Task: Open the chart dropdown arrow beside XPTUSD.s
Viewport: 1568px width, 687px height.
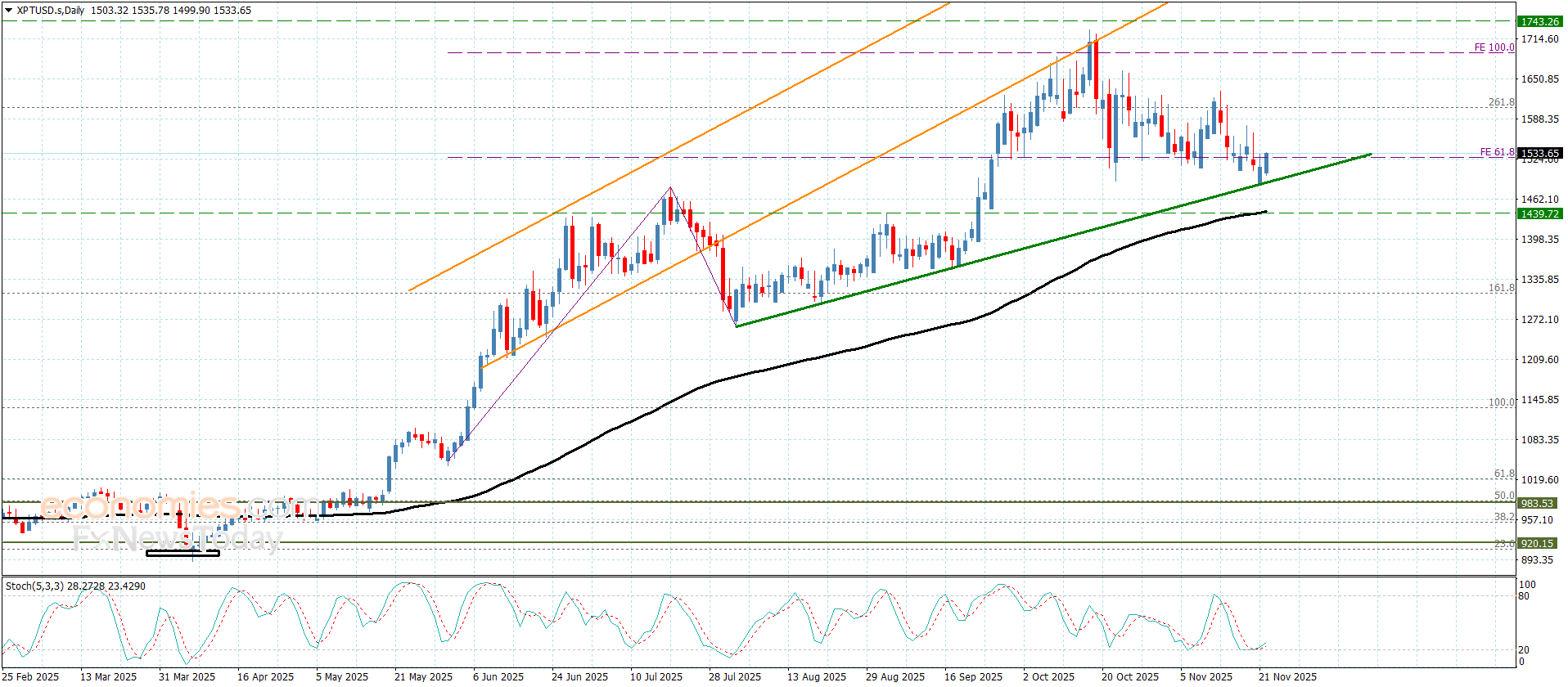Action: pos(8,11)
